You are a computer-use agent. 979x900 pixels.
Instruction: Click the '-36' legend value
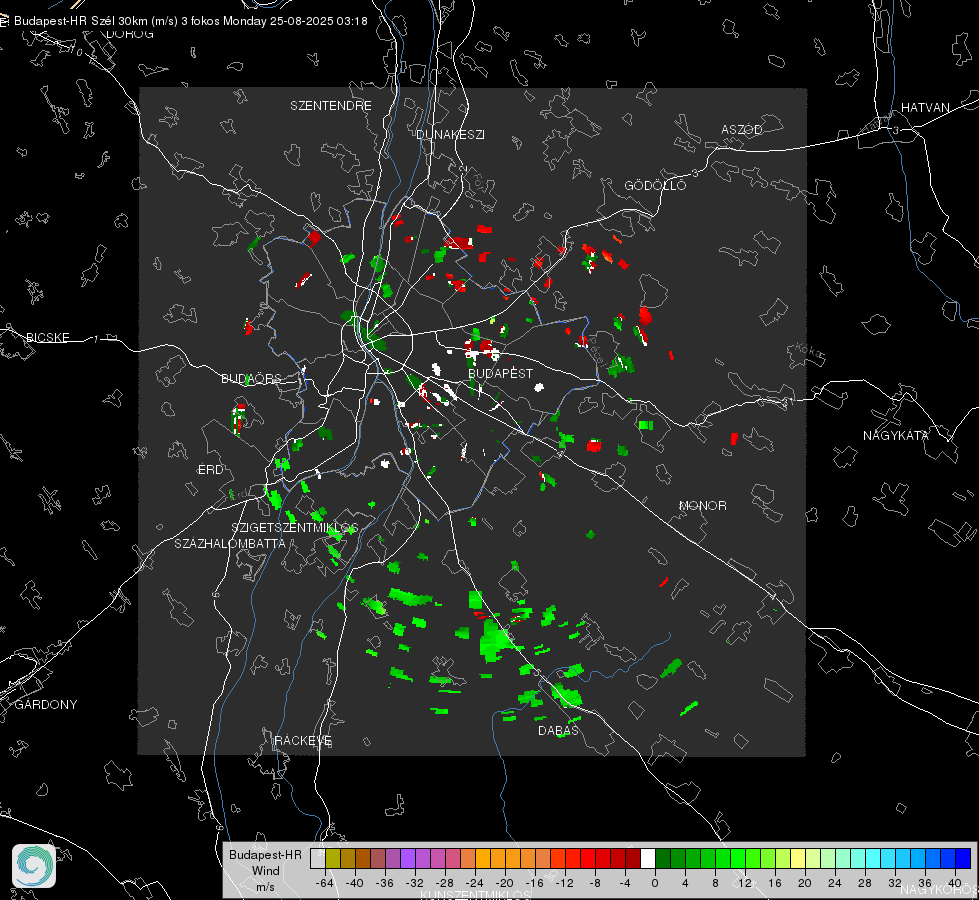(385, 883)
